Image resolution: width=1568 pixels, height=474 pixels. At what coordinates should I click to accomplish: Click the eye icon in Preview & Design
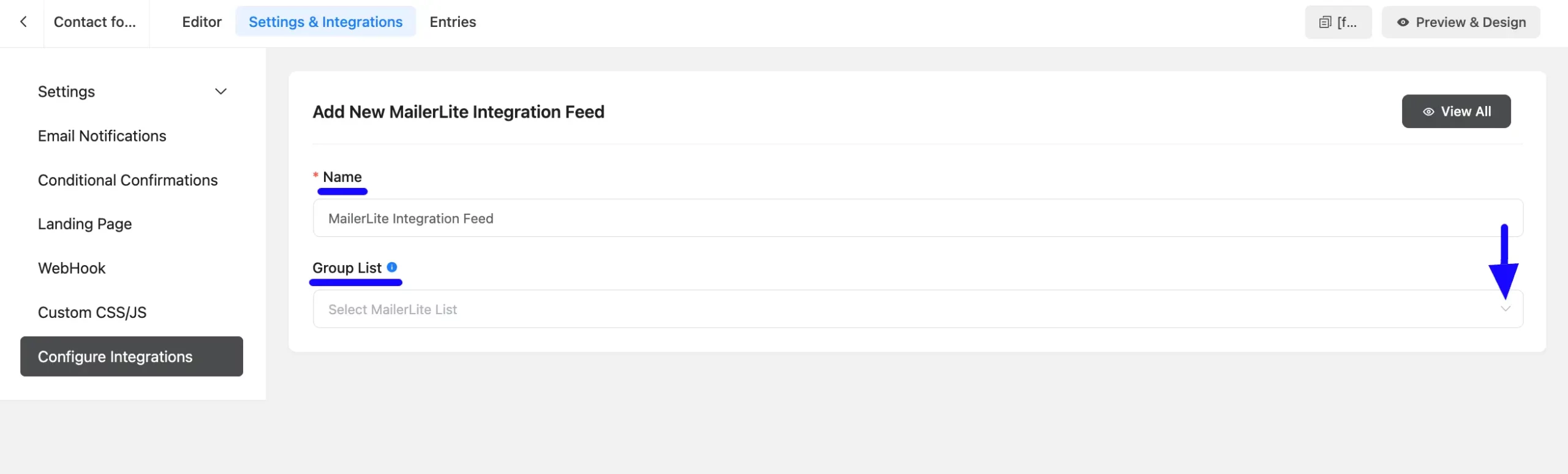tap(1403, 22)
